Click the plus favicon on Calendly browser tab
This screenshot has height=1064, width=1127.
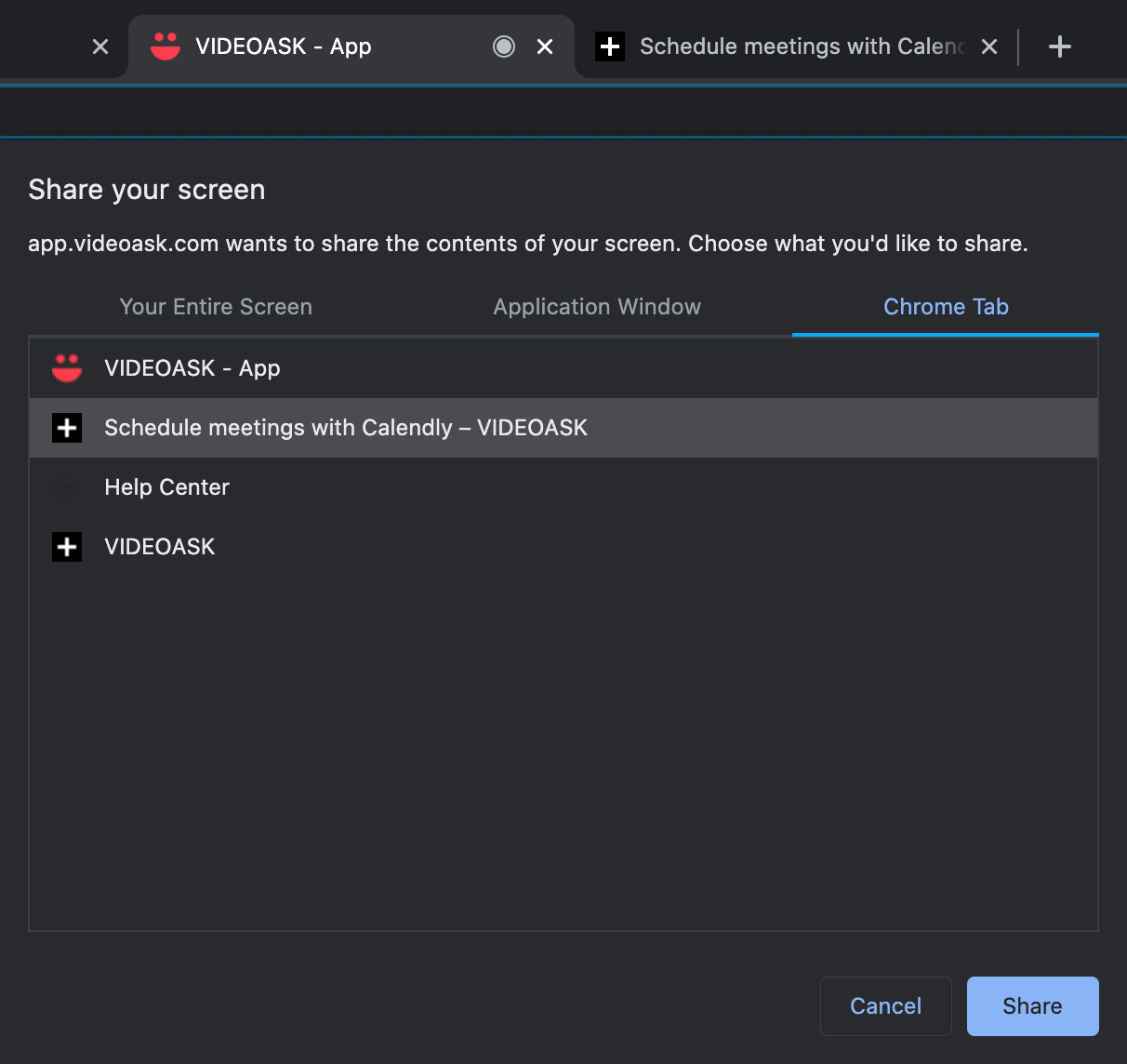point(610,47)
